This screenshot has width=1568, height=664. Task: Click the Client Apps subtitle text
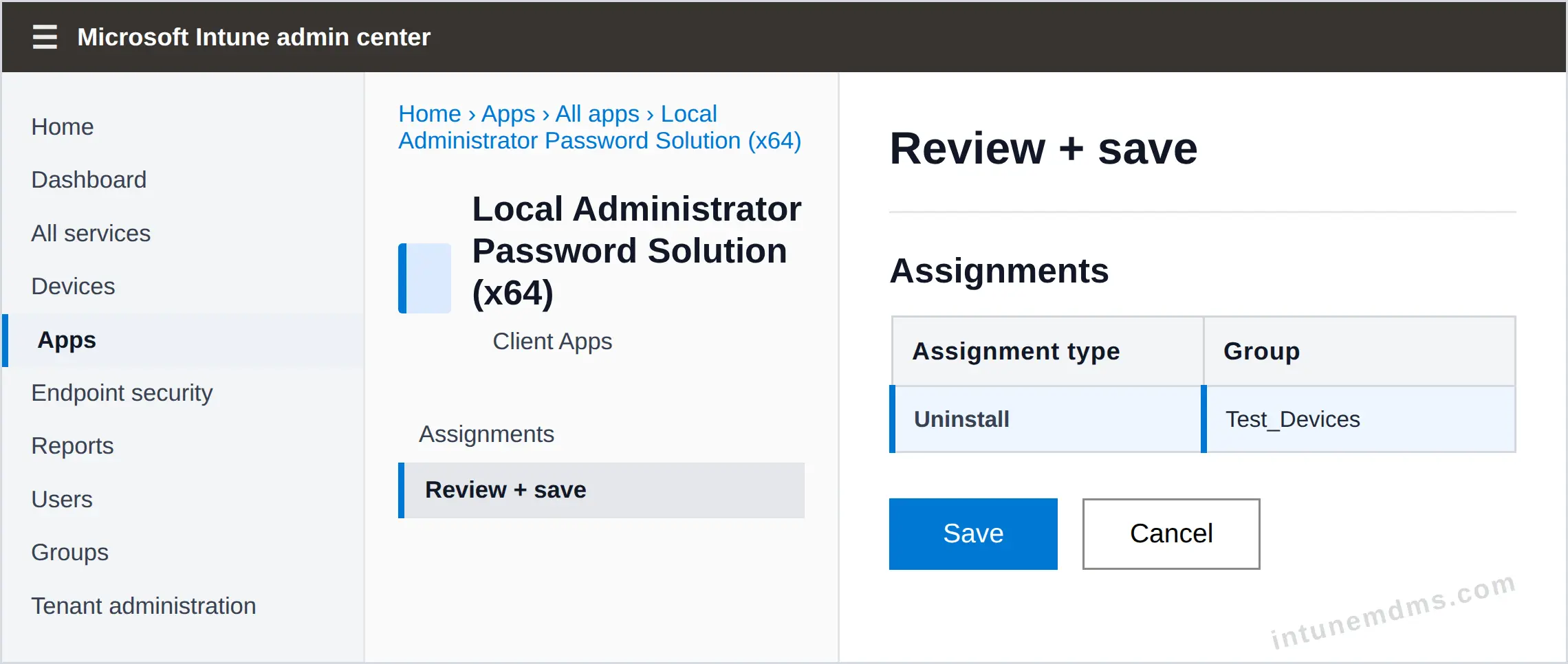(x=552, y=342)
